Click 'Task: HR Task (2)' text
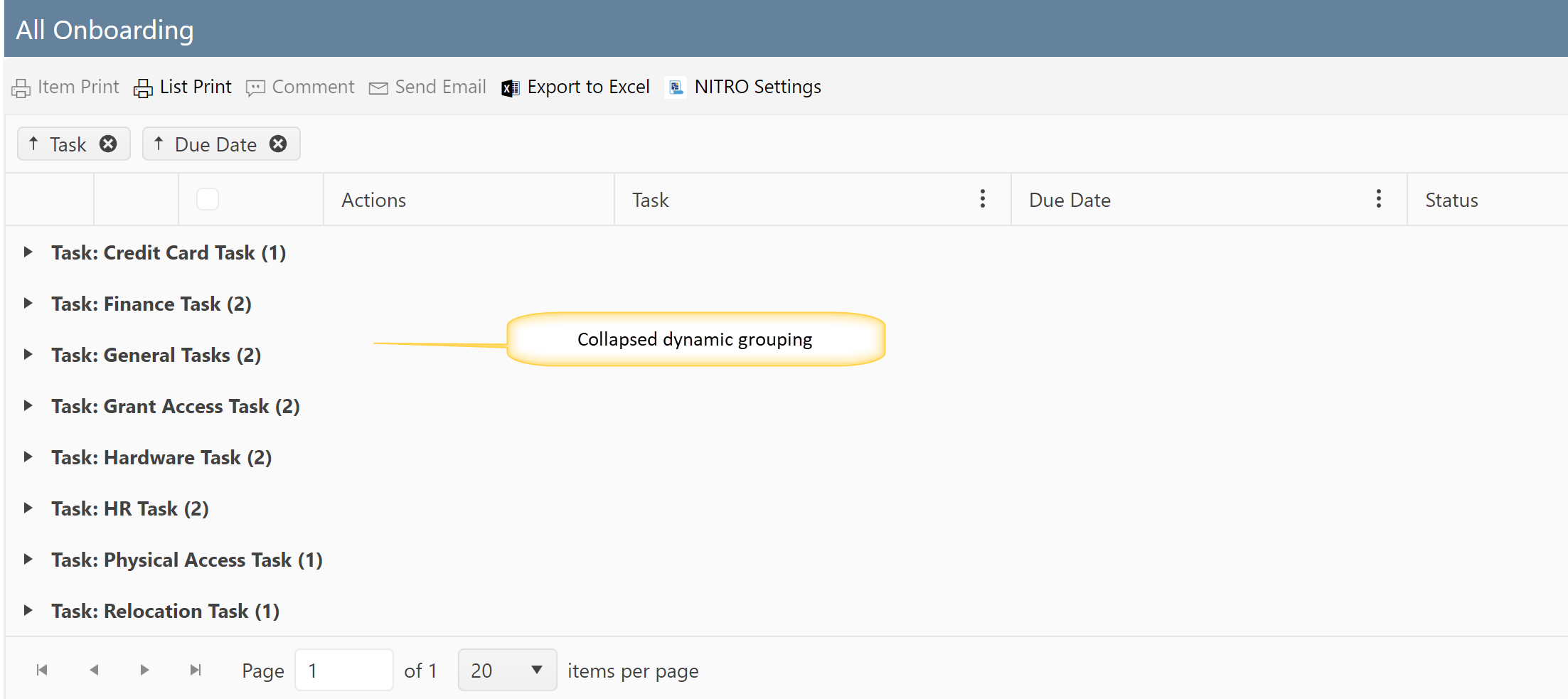This screenshot has height=699, width=1568. (x=130, y=508)
